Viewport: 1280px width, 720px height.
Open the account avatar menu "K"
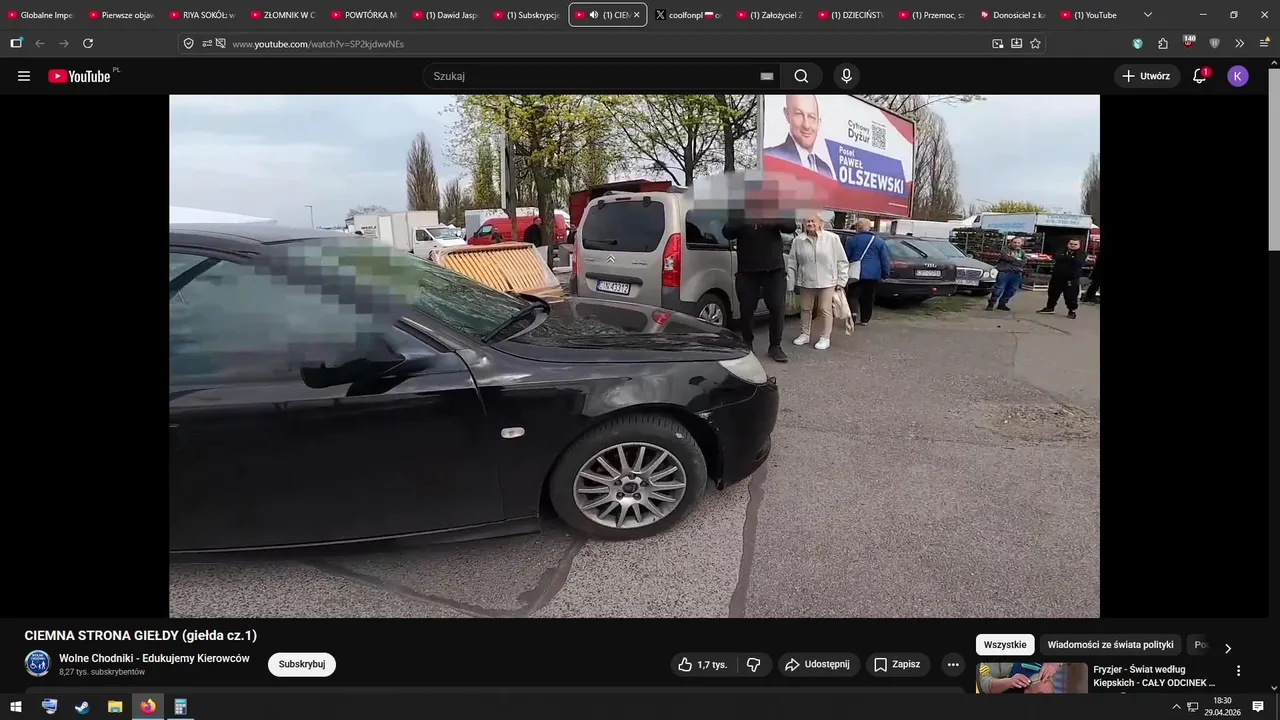[x=1238, y=76]
